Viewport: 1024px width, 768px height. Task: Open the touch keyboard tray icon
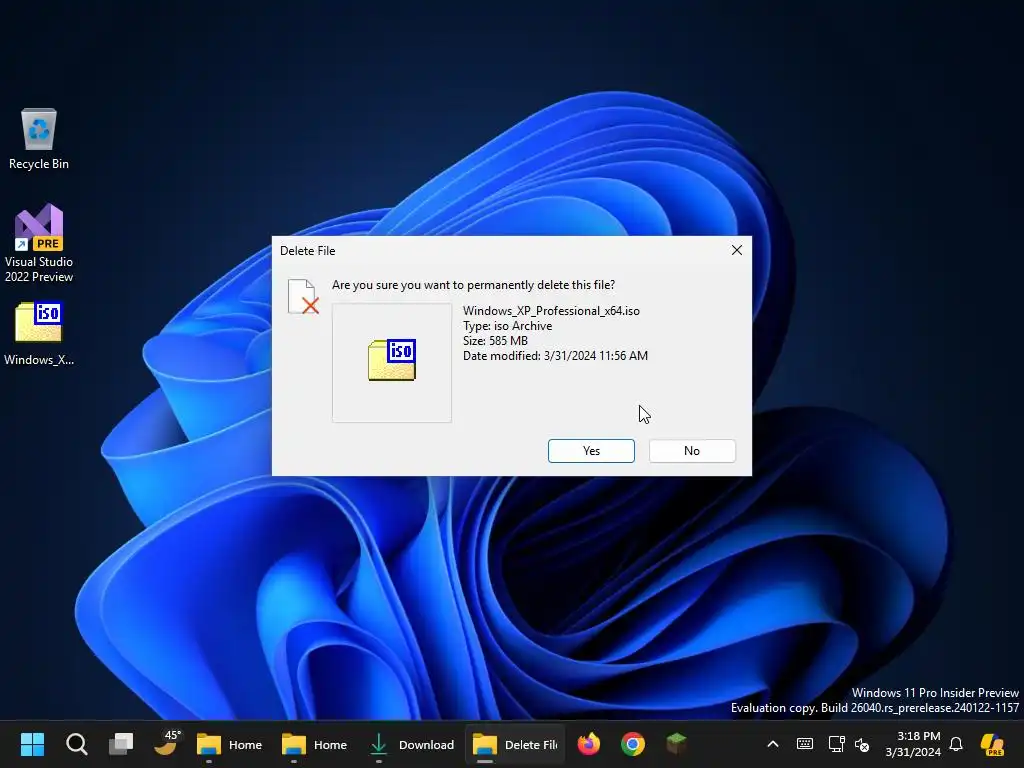click(x=805, y=744)
